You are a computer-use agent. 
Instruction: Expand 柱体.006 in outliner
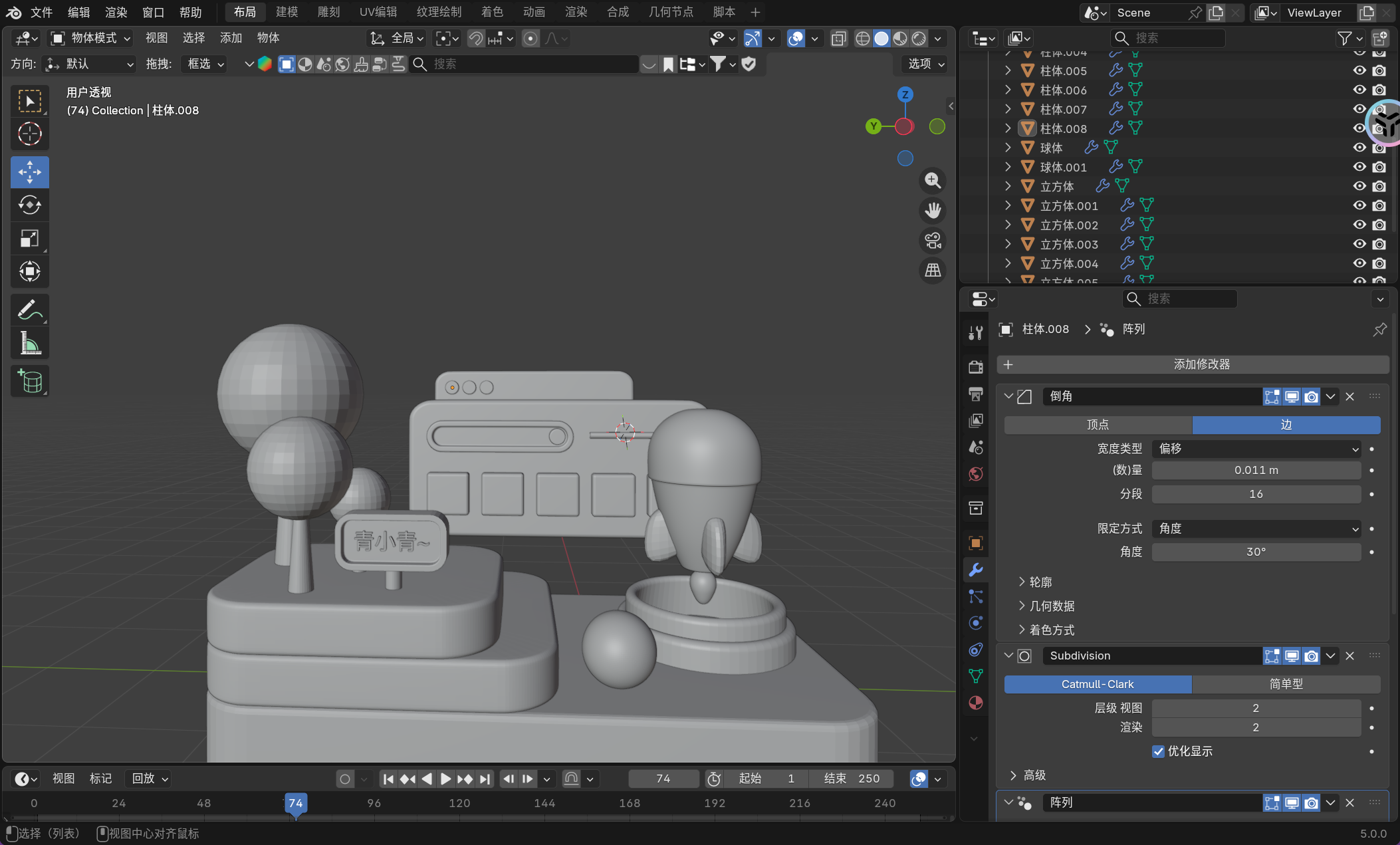point(1008,90)
